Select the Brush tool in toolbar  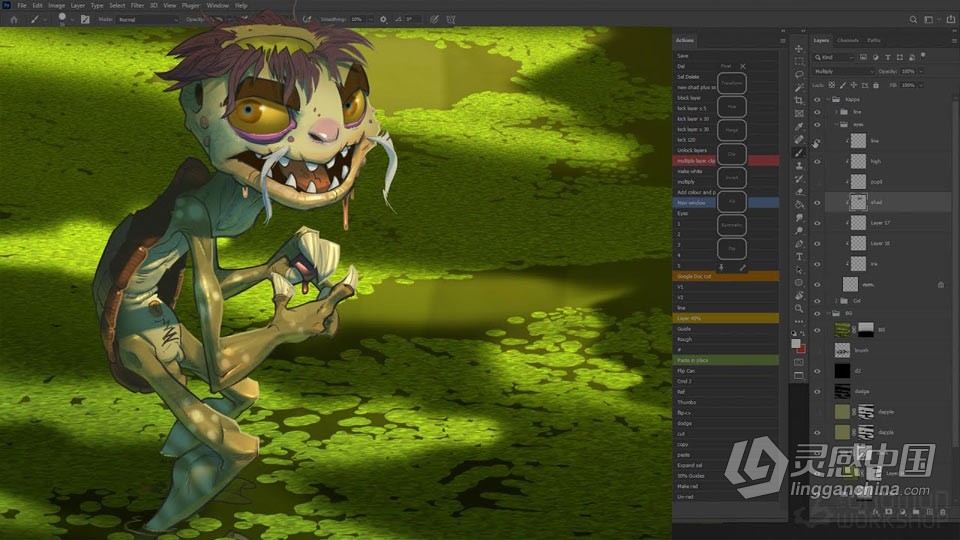point(799,152)
